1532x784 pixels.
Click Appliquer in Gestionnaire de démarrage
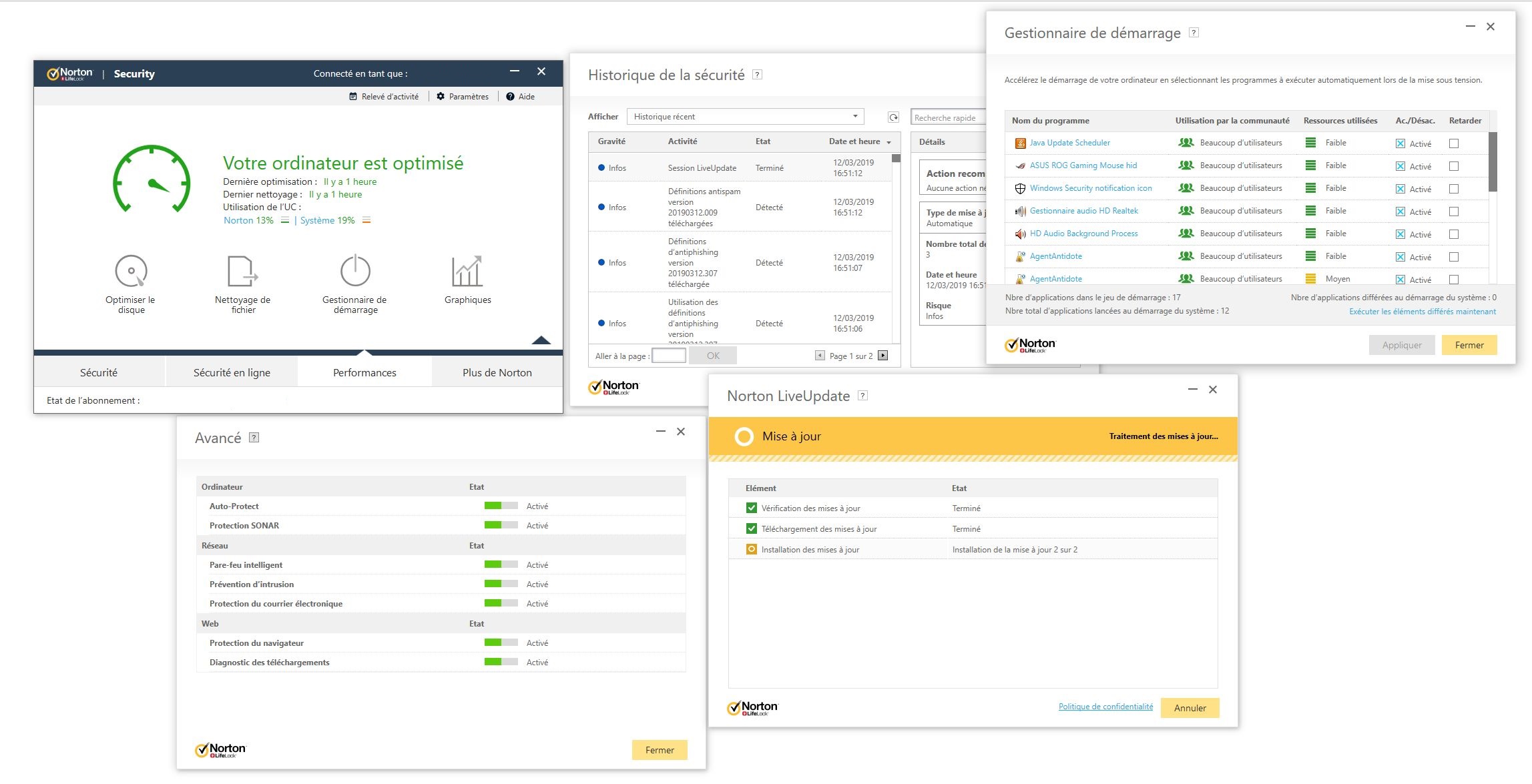pos(1401,345)
